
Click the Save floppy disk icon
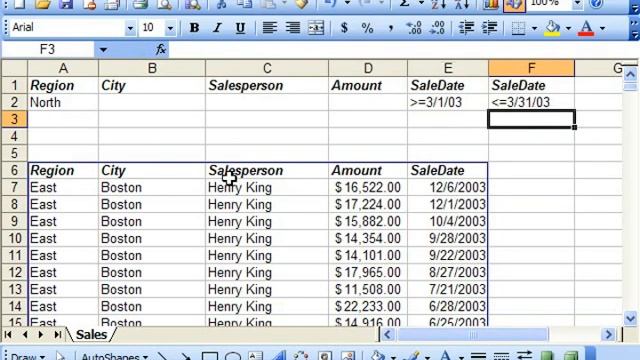(x=65, y=4)
